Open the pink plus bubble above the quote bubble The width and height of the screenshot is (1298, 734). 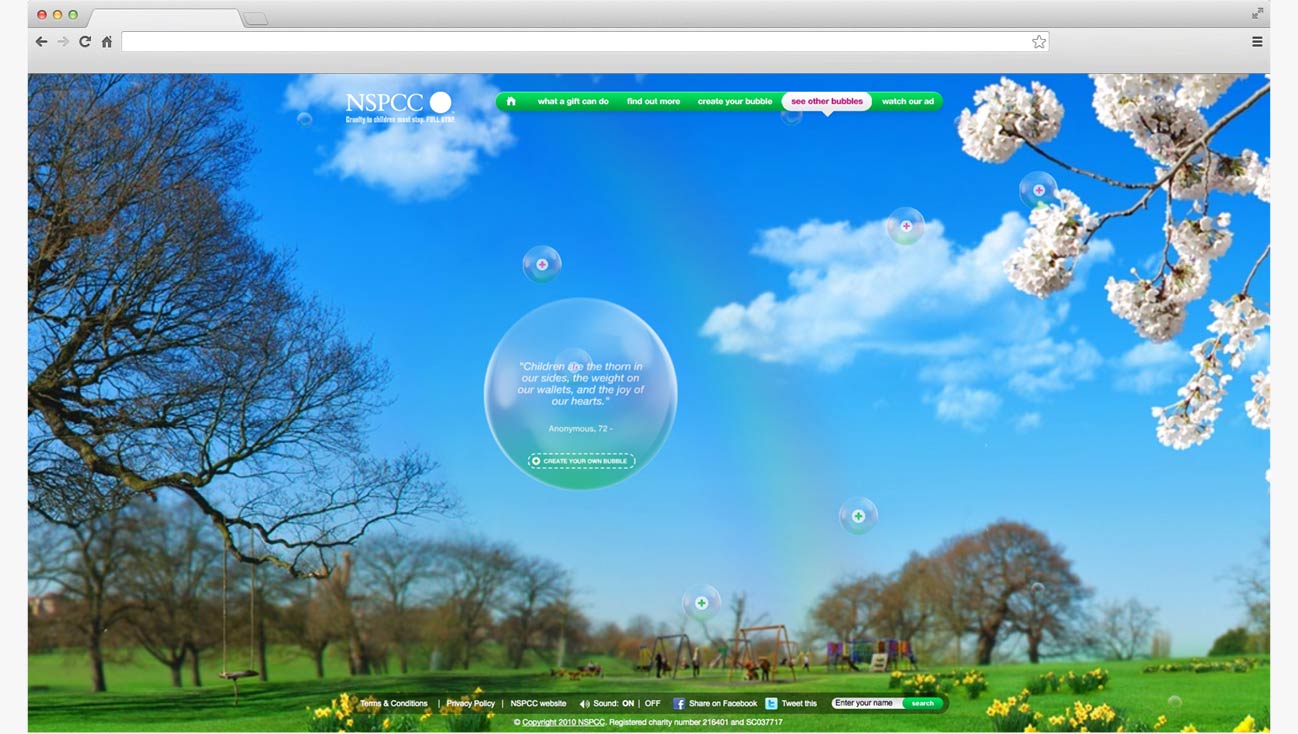(x=542, y=265)
